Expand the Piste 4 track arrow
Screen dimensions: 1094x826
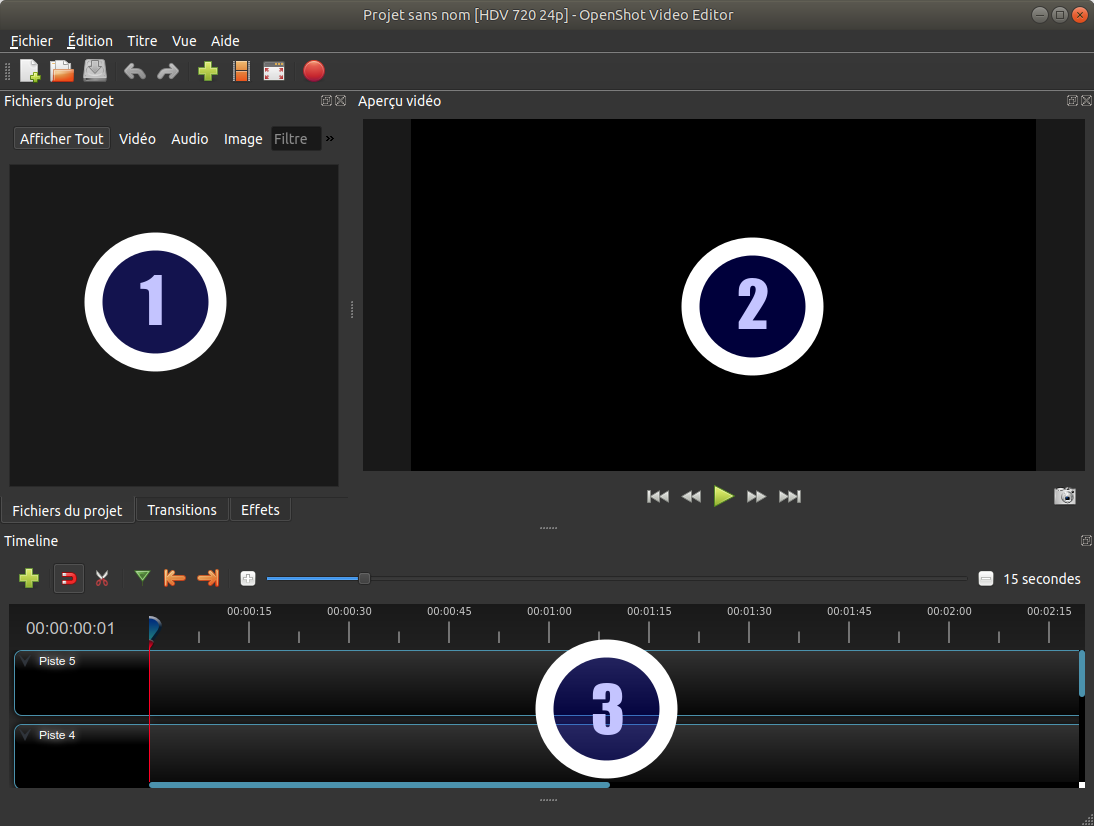(26, 735)
